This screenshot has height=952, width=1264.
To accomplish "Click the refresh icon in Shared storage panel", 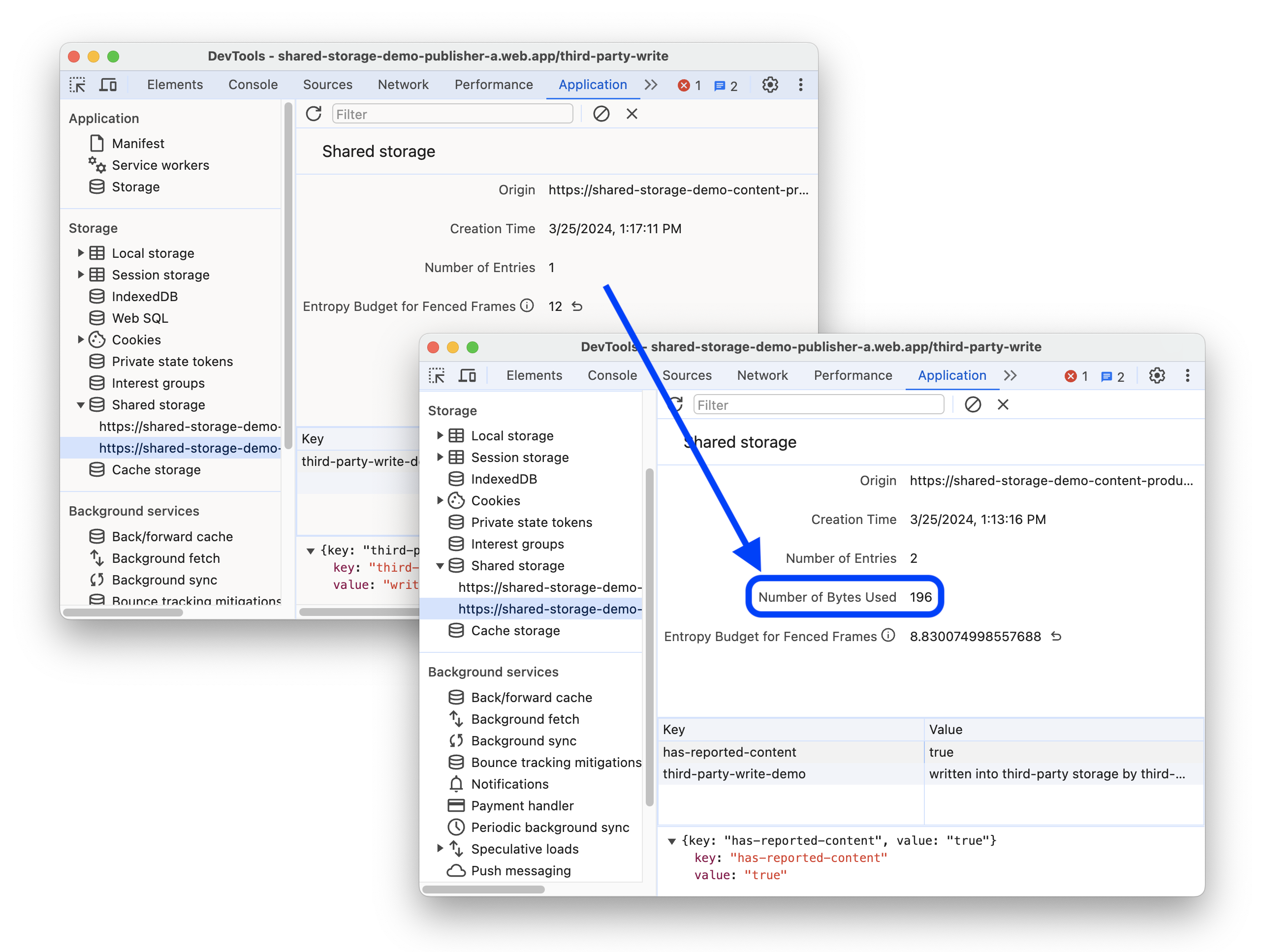I will click(x=315, y=114).
